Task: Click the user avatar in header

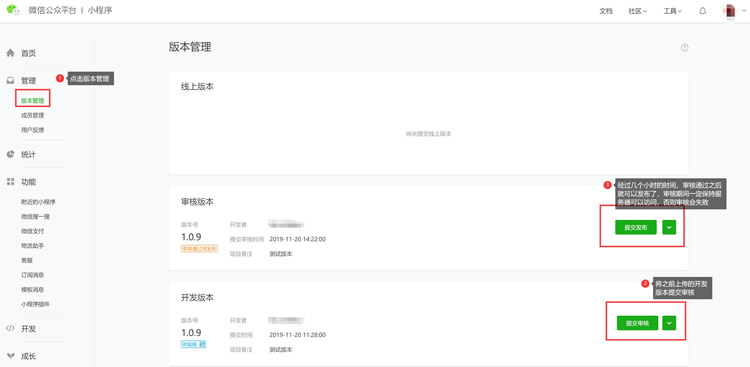Action: point(730,11)
